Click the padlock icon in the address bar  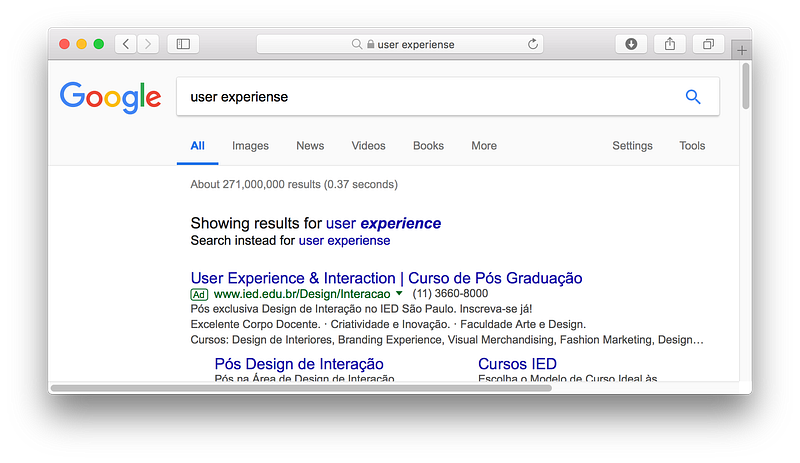(x=371, y=44)
